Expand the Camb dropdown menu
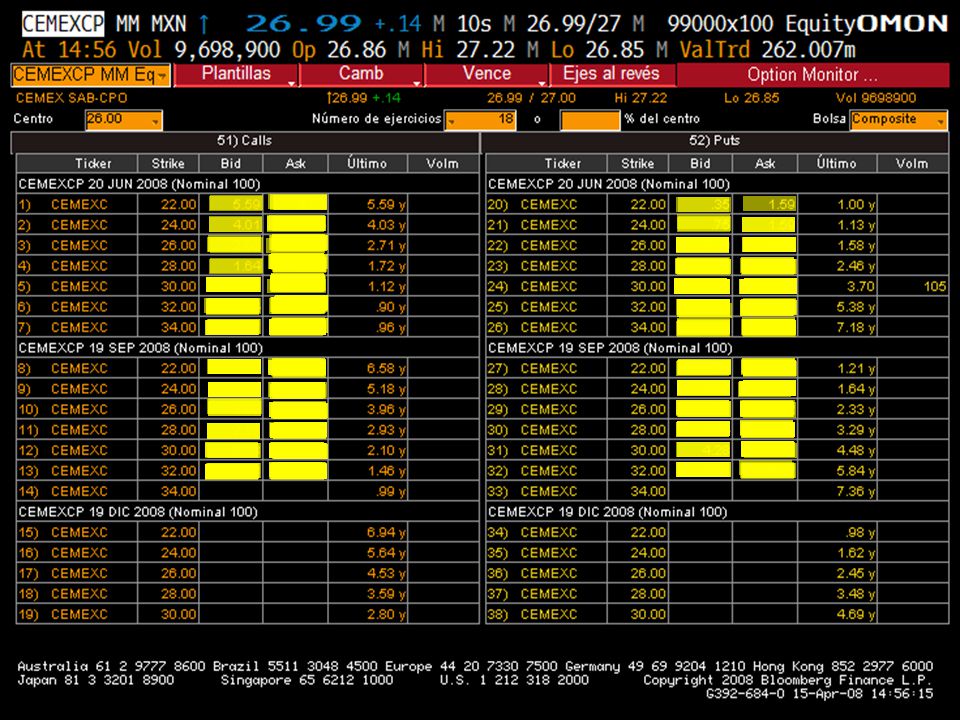Viewport: 960px width, 720px height. coord(361,75)
